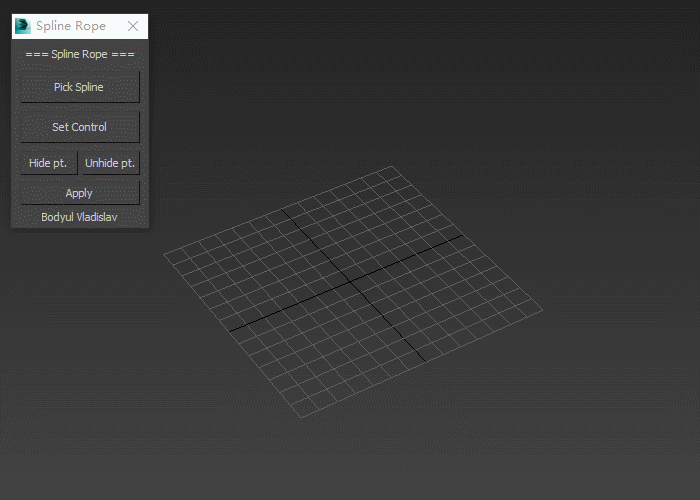The width and height of the screenshot is (700, 500).
Task: Show points using the Unhide pt. button
Action: (110, 163)
